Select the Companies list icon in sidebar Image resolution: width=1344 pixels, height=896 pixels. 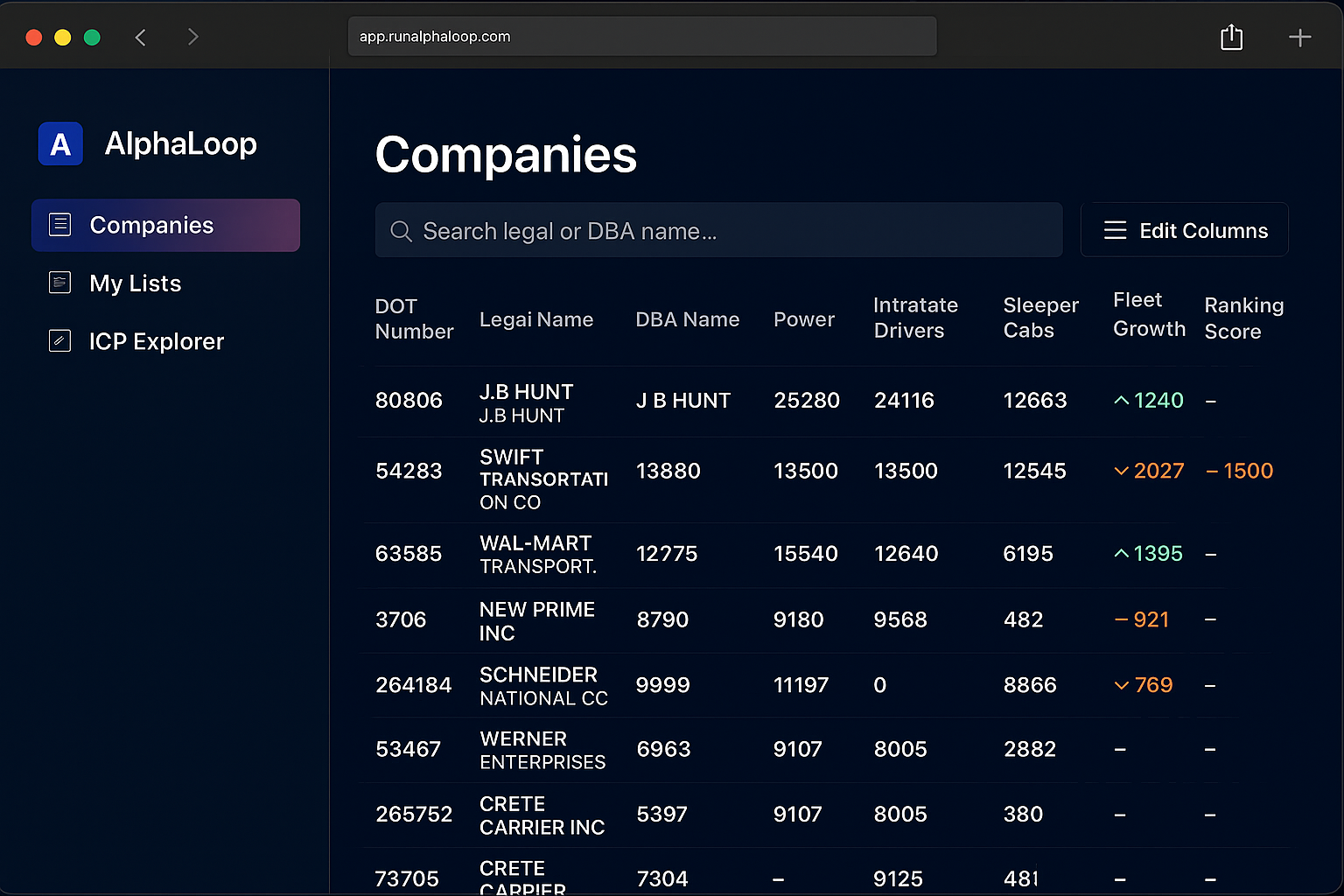[59, 224]
